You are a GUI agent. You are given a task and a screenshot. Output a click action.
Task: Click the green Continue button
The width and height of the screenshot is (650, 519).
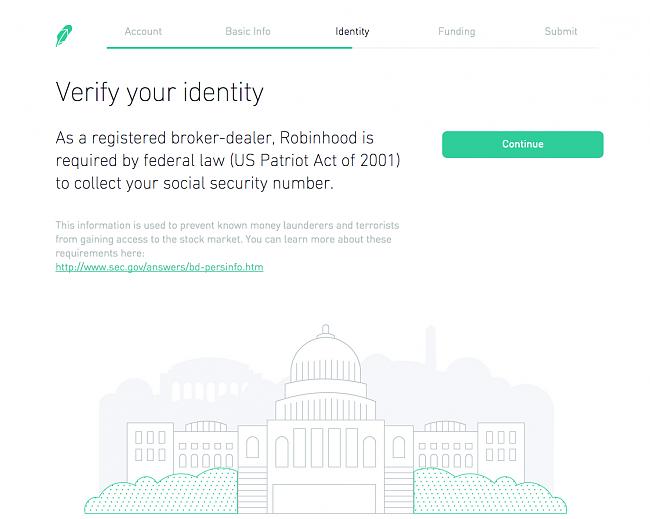(x=522, y=144)
